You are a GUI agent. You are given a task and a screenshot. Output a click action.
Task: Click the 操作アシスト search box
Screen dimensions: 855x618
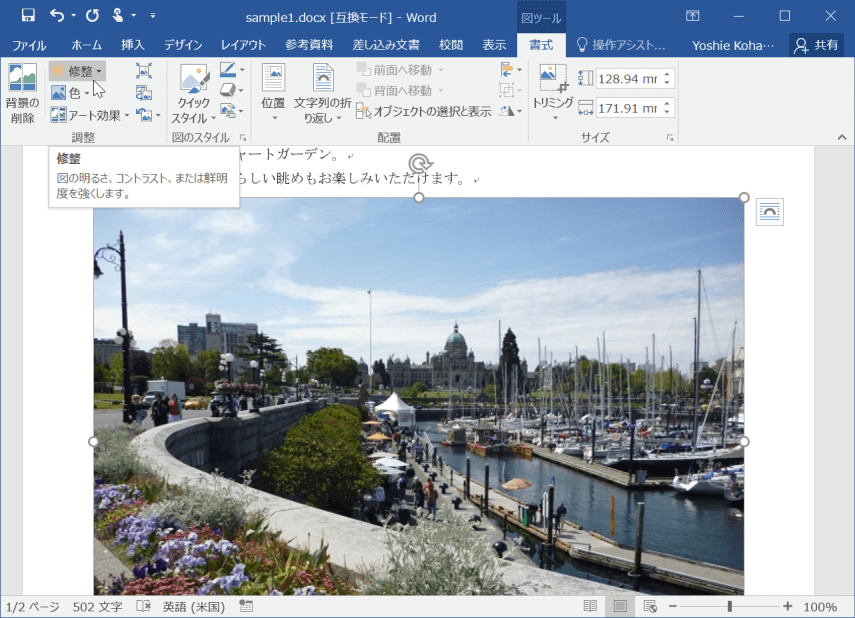pyautogui.click(x=621, y=45)
